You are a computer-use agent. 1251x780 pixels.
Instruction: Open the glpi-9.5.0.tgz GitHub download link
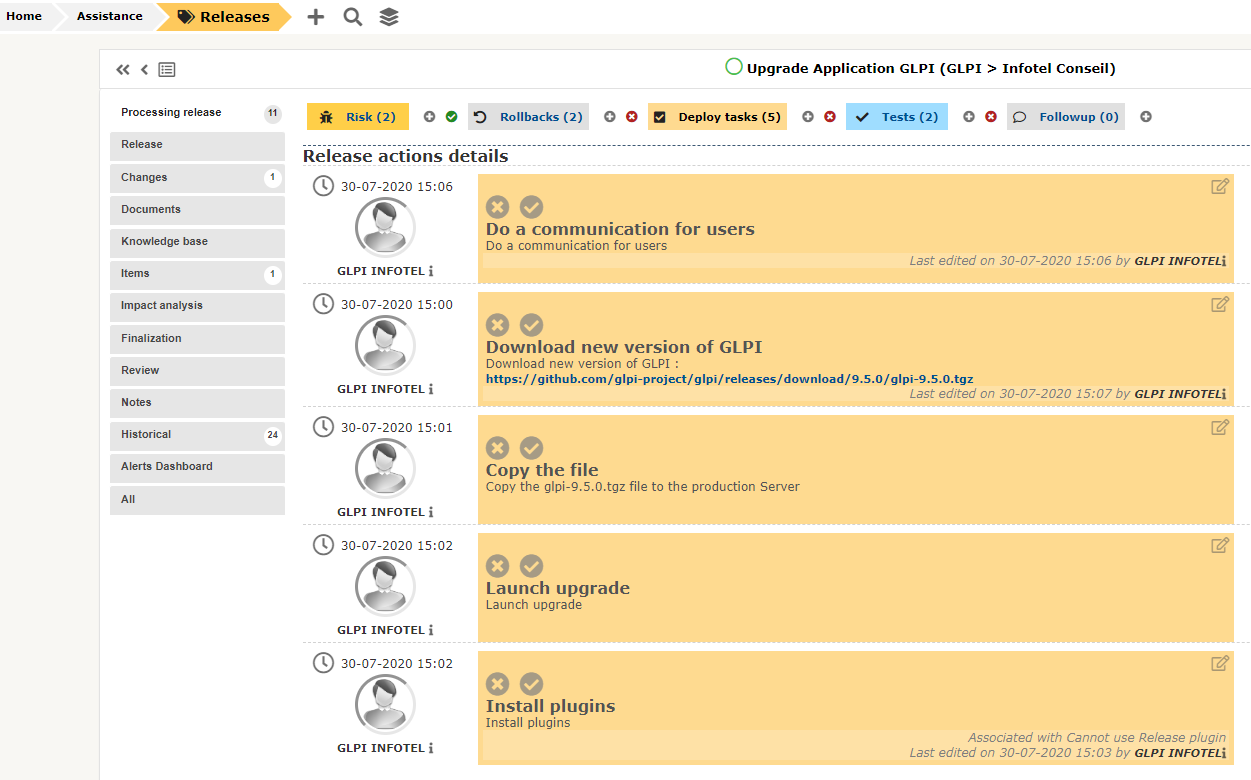click(x=730, y=379)
